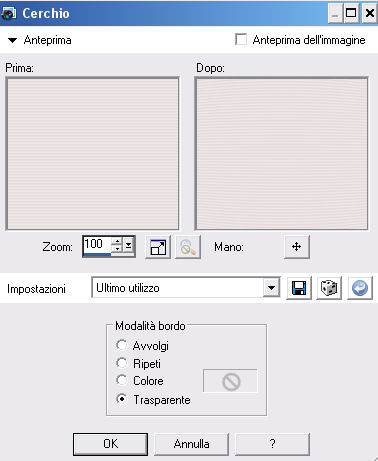Increase Zoom value with up arrow
378x461 pixels.
[x=117, y=241]
